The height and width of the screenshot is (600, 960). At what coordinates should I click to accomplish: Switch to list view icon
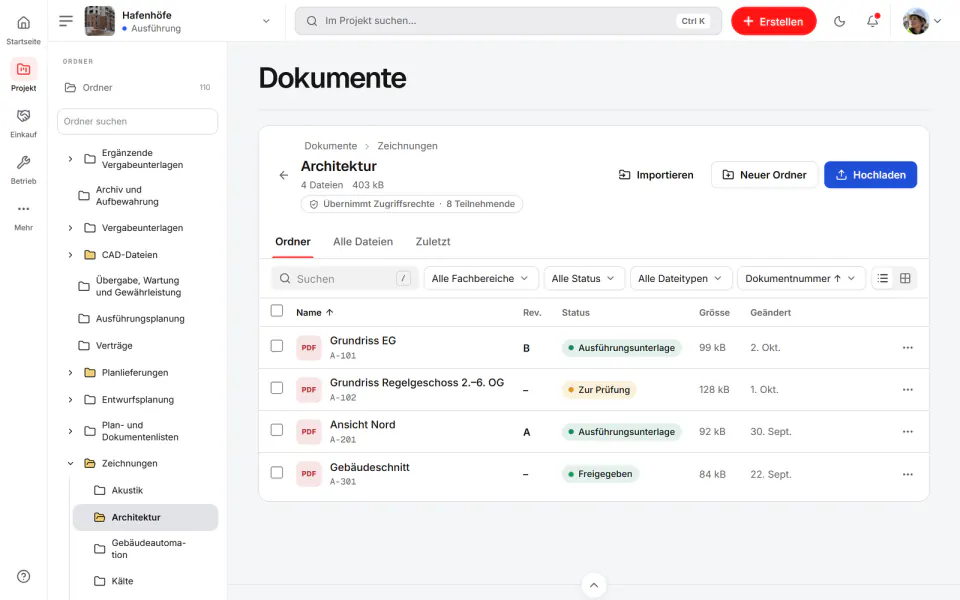click(882, 279)
